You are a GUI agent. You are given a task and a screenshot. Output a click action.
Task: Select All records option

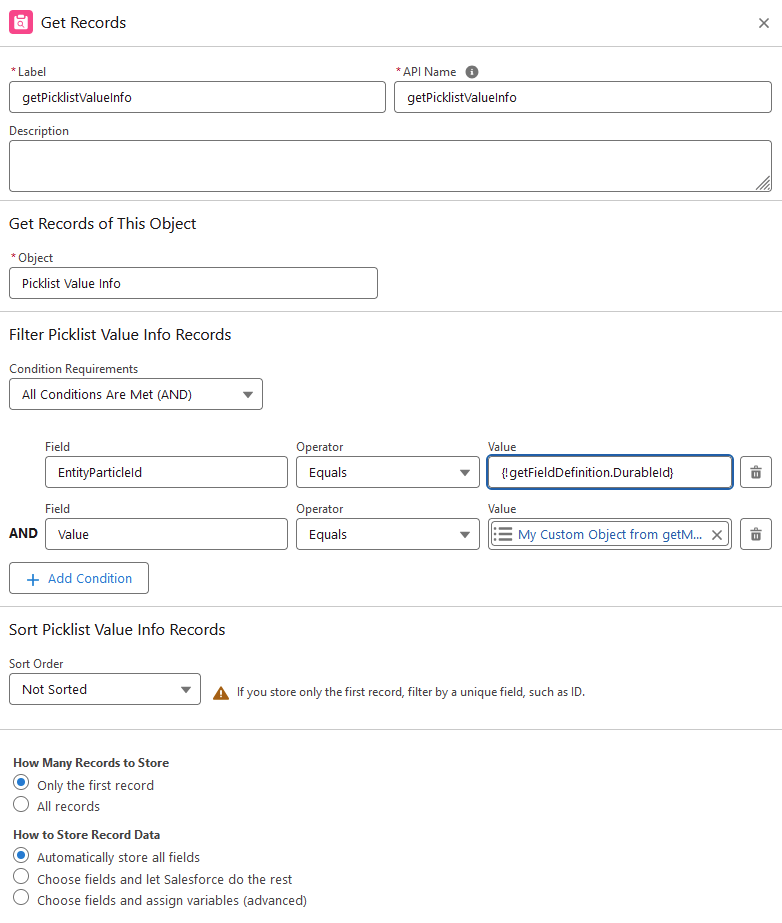click(21, 804)
